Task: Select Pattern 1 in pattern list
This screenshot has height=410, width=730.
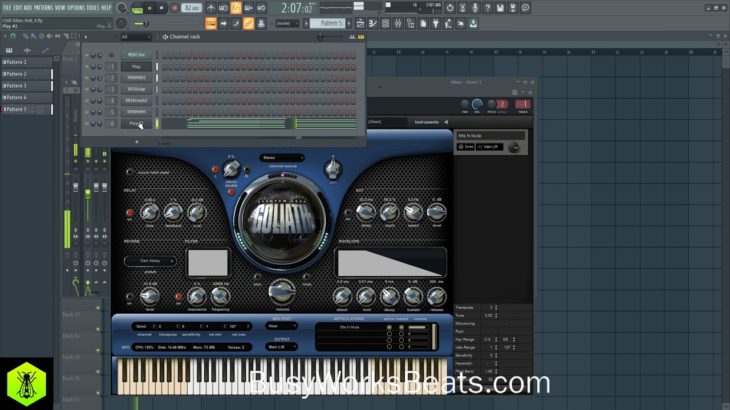Action: coord(27,62)
